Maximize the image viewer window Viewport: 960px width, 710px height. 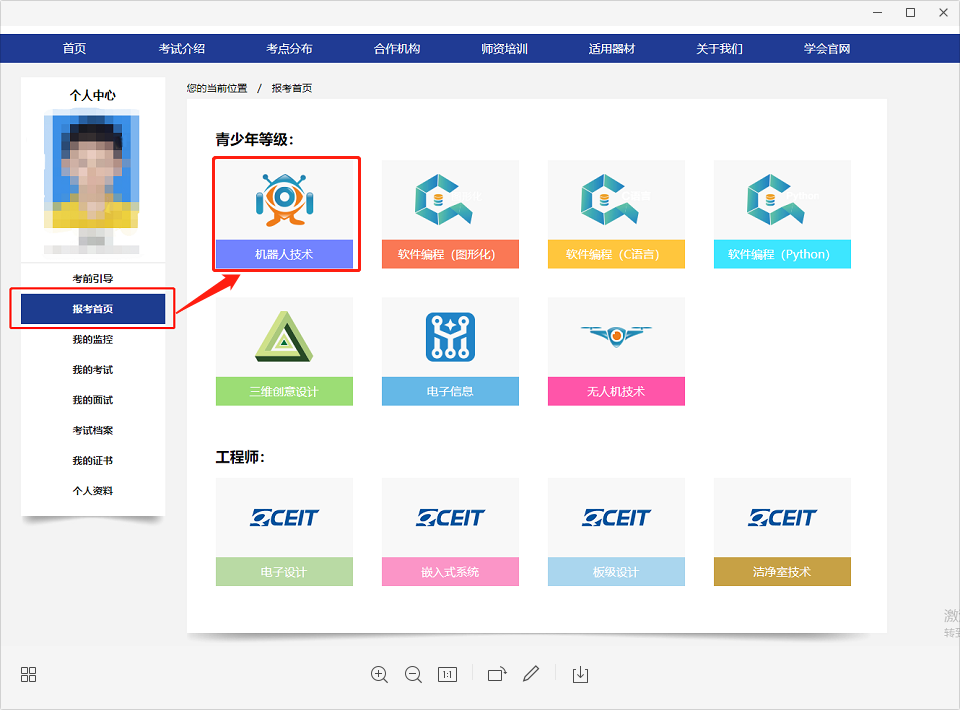click(910, 12)
